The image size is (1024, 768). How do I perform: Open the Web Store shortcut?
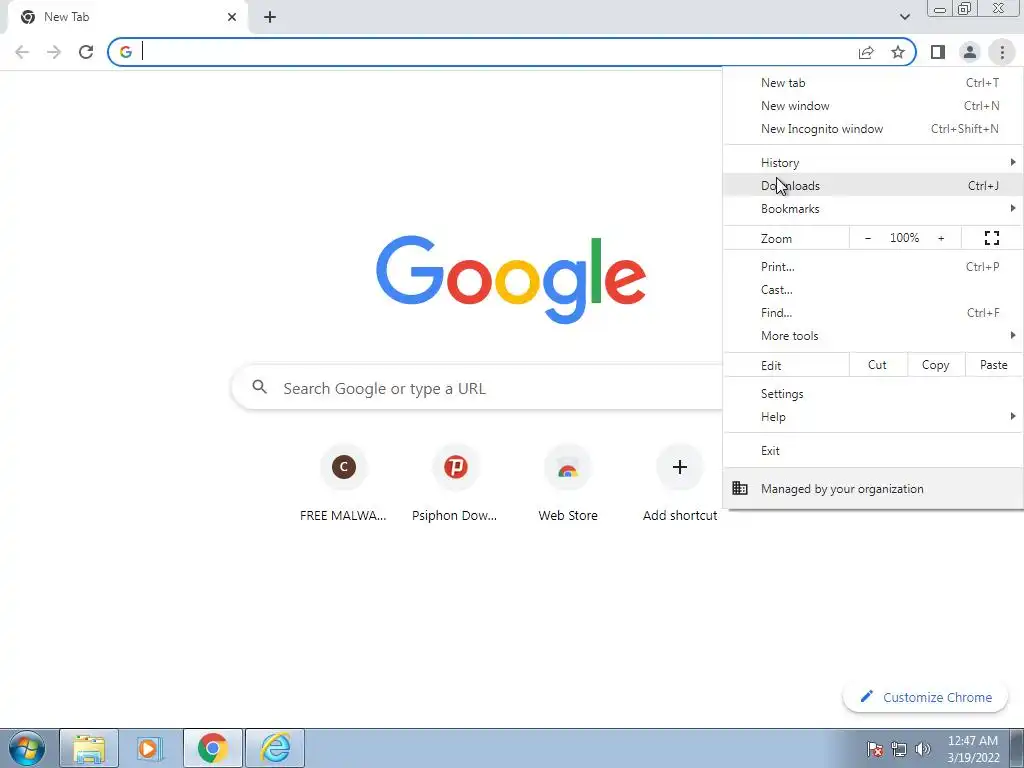tap(568, 485)
